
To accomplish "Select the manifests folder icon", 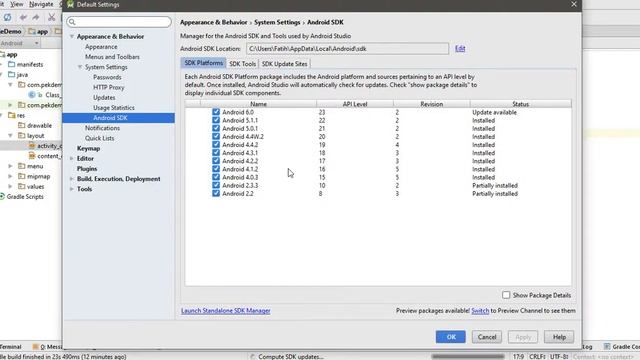I will (12, 64).
